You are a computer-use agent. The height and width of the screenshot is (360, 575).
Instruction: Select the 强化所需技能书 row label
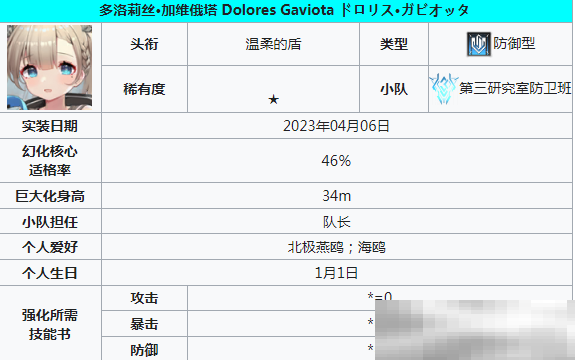pyautogui.click(x=50, y=324)
